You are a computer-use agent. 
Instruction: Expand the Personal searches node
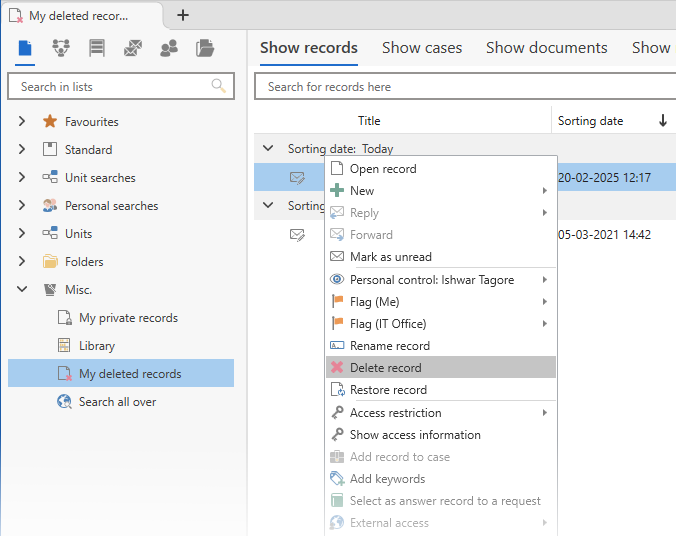point(22,206)
